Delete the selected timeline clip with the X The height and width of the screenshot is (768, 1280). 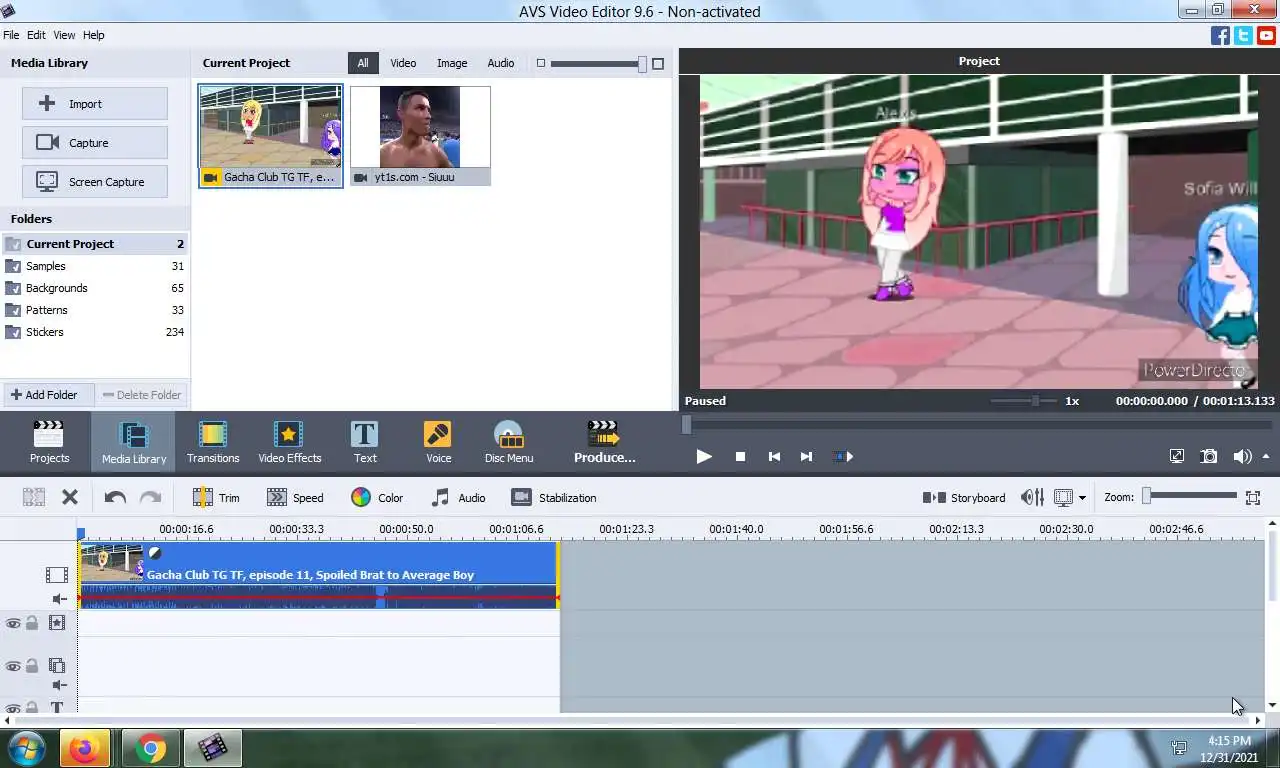coord(70,497)
